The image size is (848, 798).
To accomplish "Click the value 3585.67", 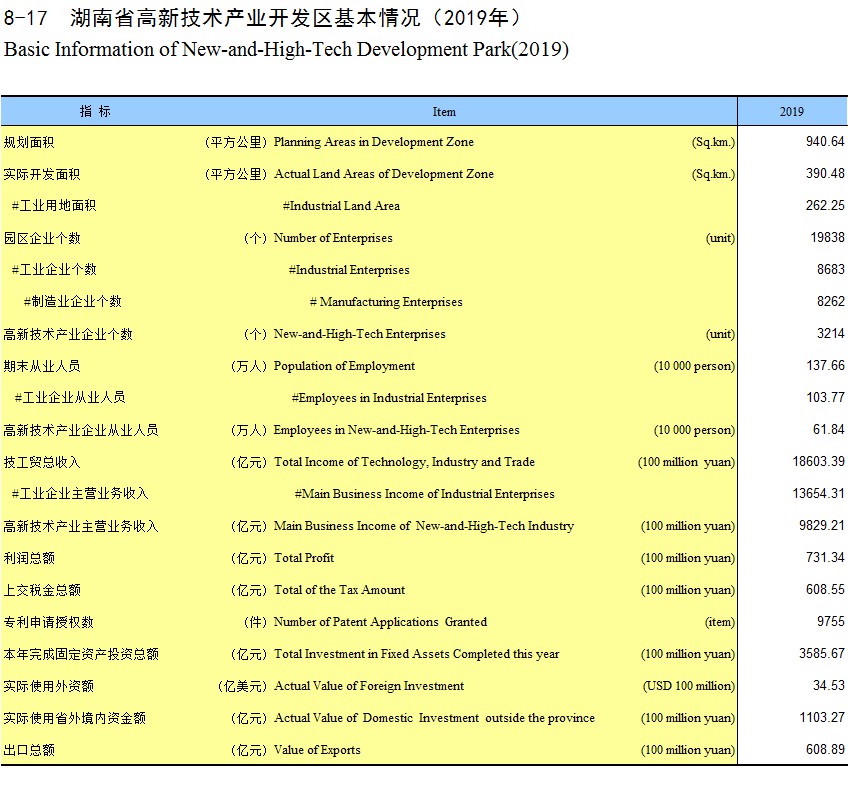I will (822, 653).
